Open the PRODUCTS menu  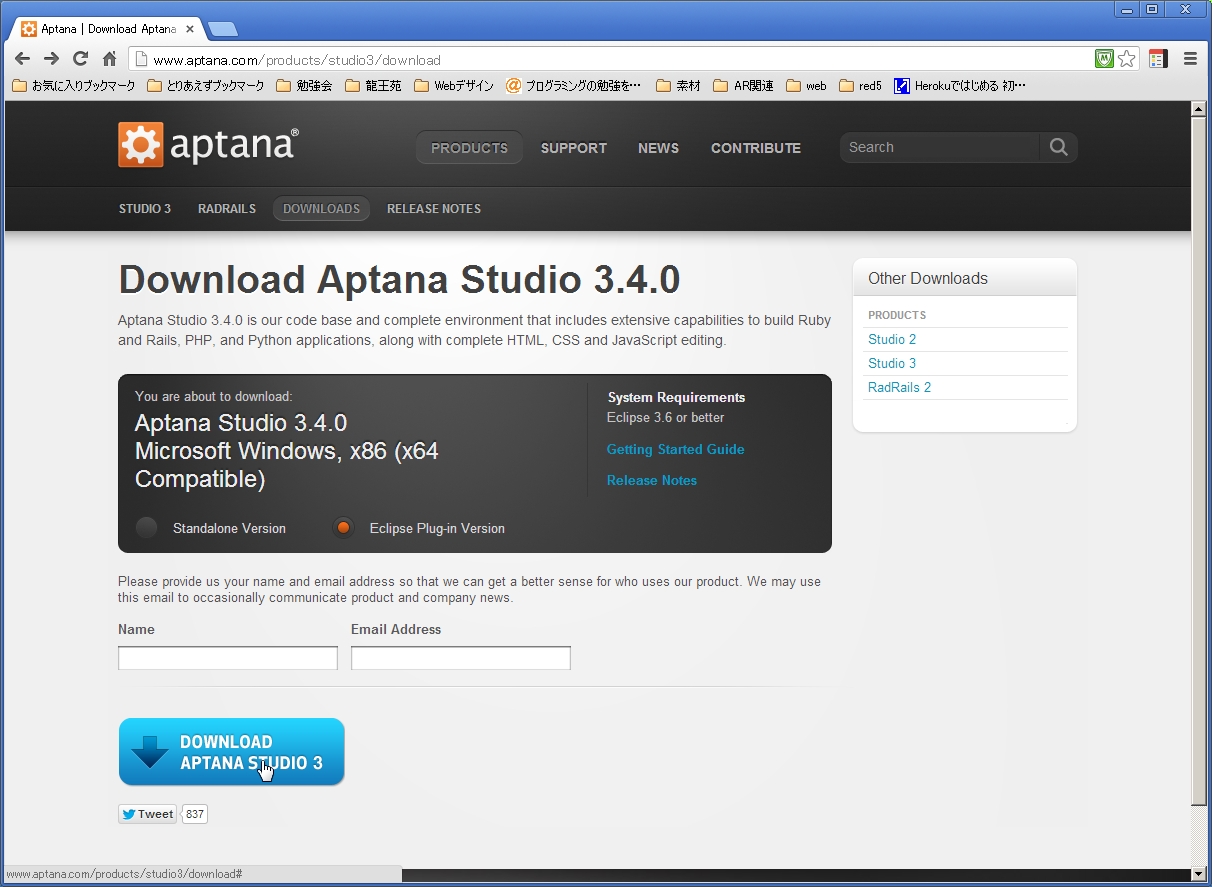[x=470, y=148]
